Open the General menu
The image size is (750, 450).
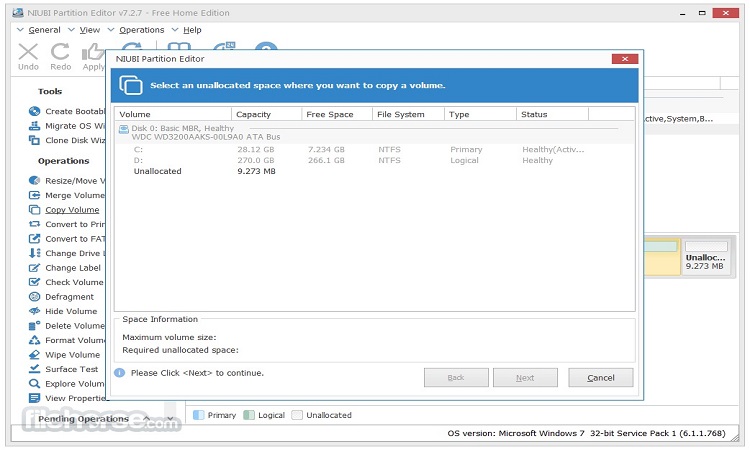(x=43, y=30)
